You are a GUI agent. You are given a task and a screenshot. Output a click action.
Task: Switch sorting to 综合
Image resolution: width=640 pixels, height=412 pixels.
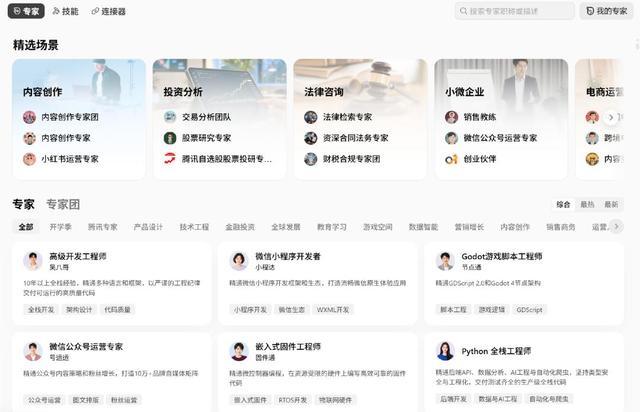(563, 204)
